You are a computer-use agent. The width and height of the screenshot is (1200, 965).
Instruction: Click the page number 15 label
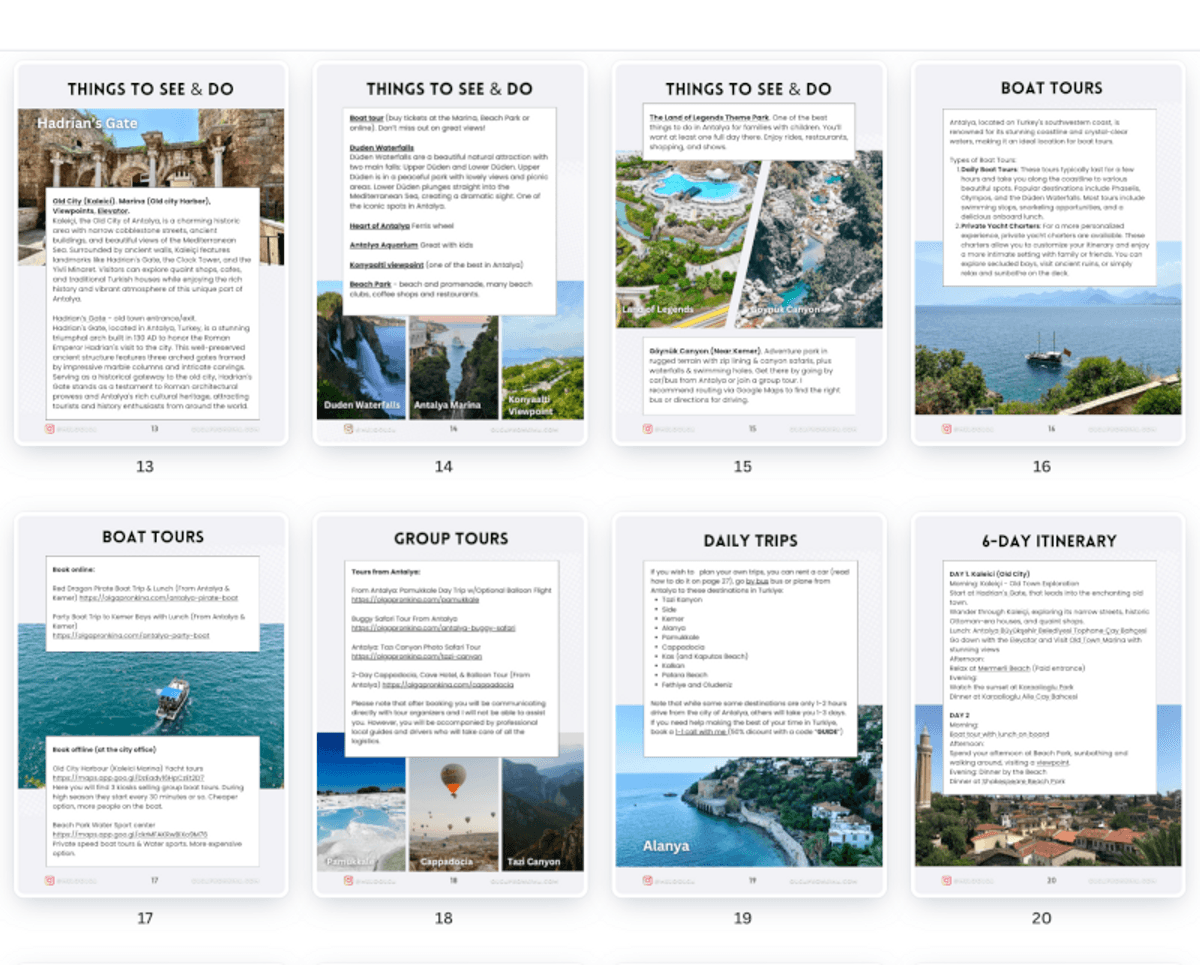pos(742,466)
